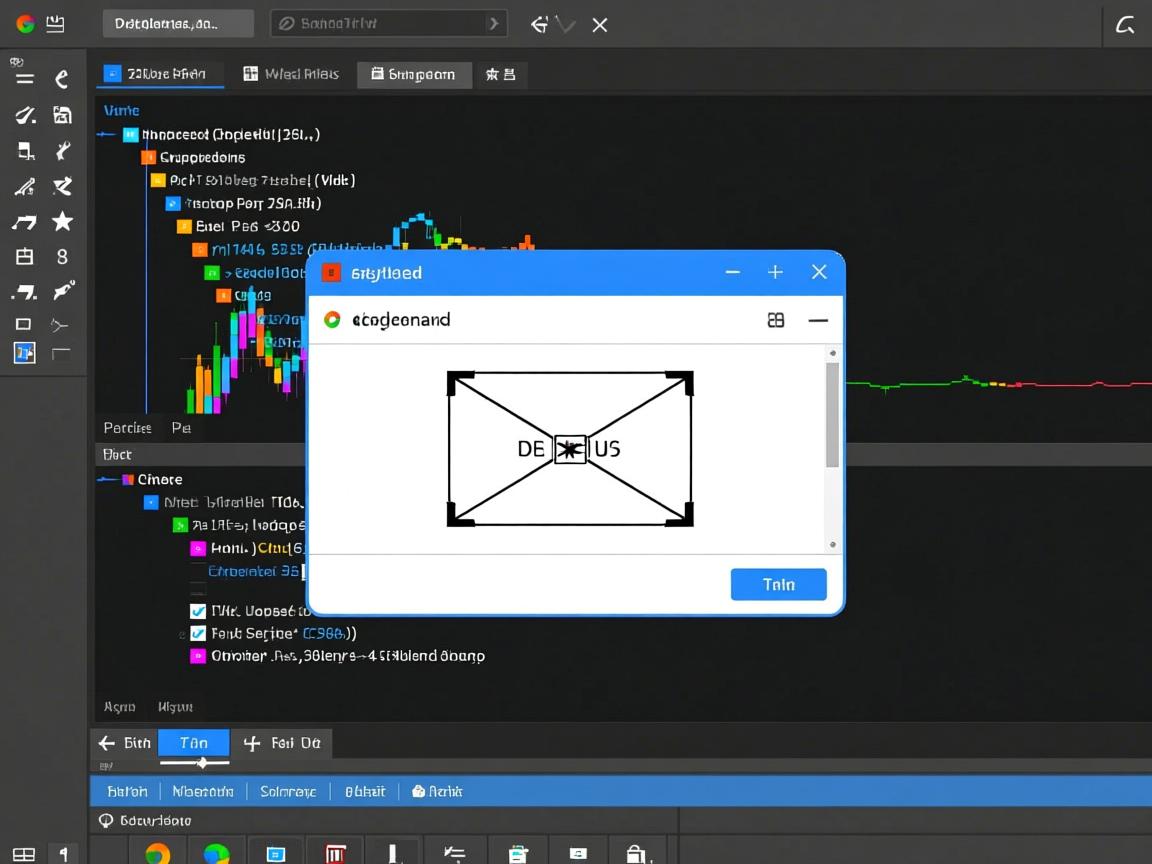
Task: Open the red app icon in the taskbar
Action: coord(335,853)
